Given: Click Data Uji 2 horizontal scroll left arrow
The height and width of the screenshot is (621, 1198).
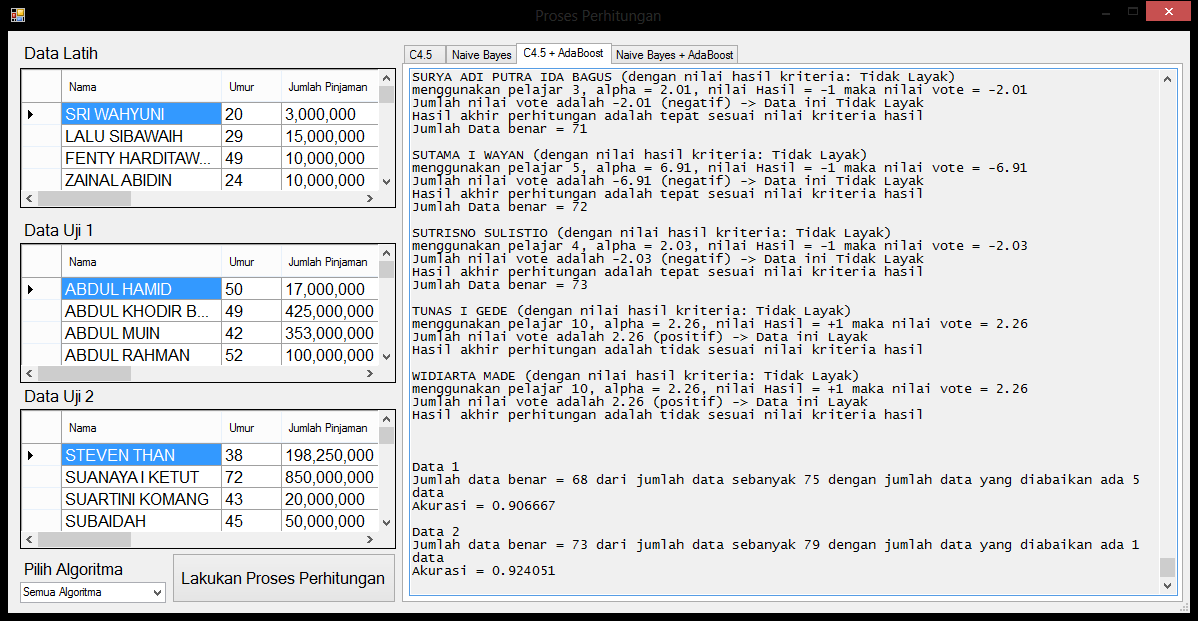Looking at the screenshot, I should (x=29, y=539).
